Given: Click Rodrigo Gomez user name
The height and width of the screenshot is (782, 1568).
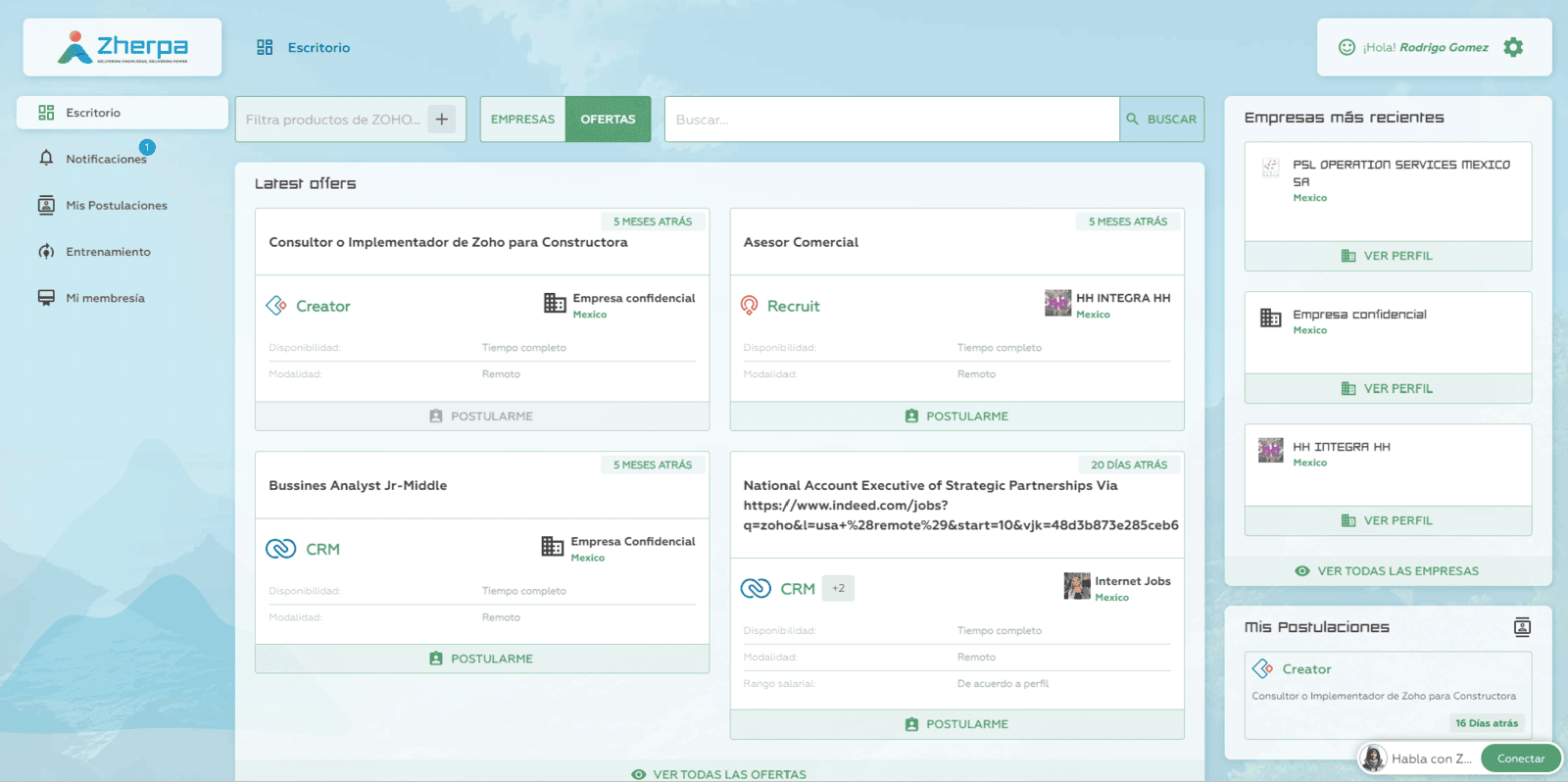Looking at the screenshot, I should point(1444,47).
